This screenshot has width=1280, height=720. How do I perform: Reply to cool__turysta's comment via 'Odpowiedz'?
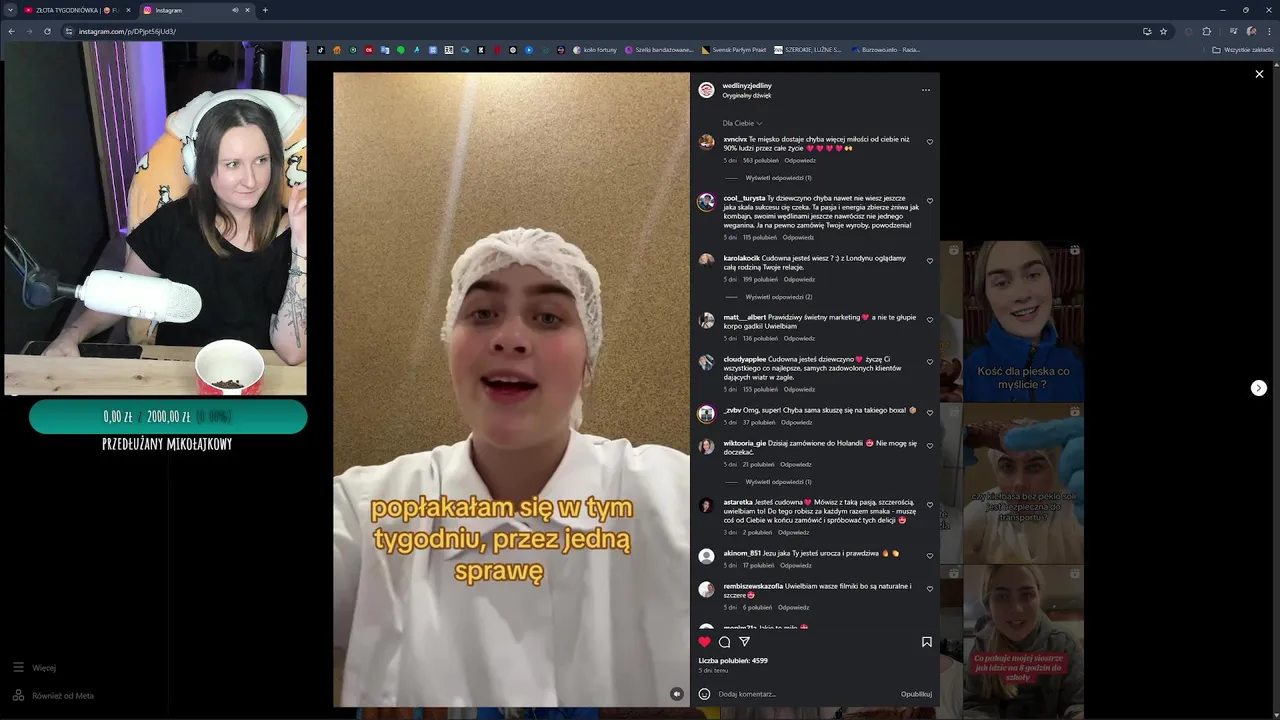[x=798, y=238]
